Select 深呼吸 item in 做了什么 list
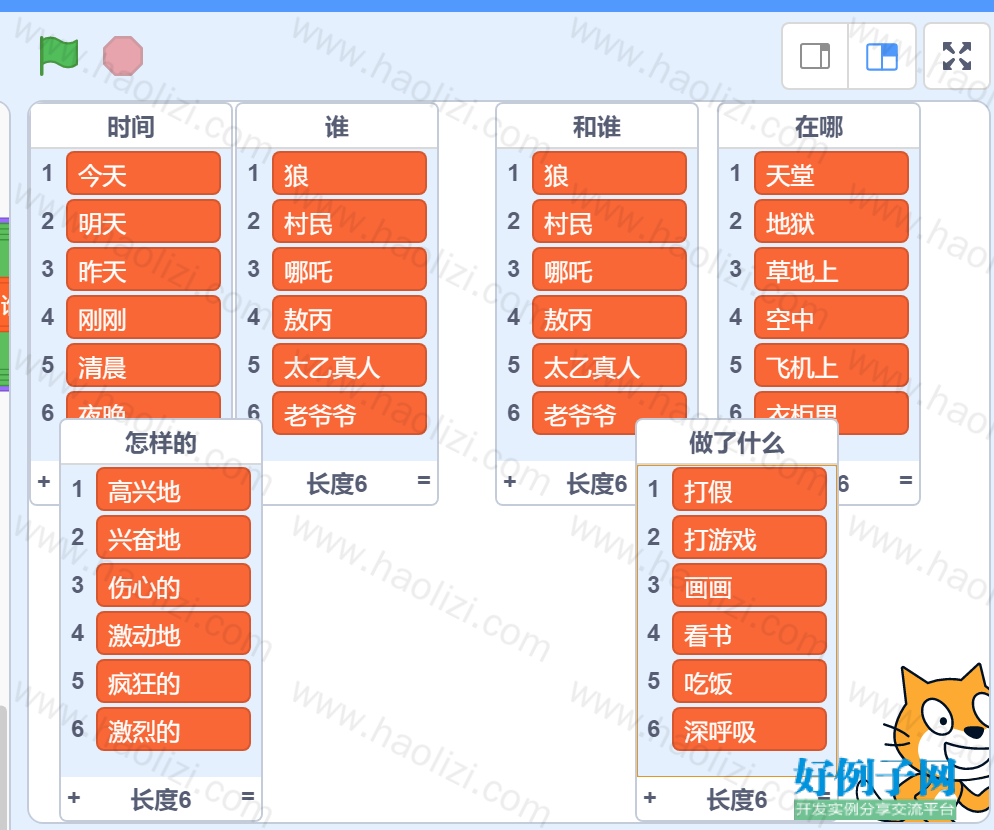 [x=749, y=730]
